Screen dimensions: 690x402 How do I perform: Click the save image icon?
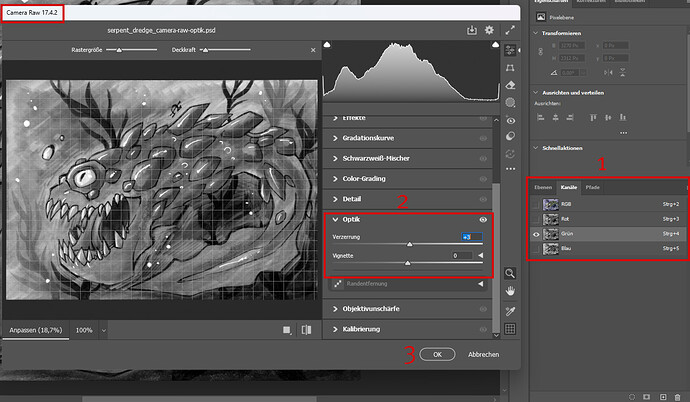tap(471, 31)
